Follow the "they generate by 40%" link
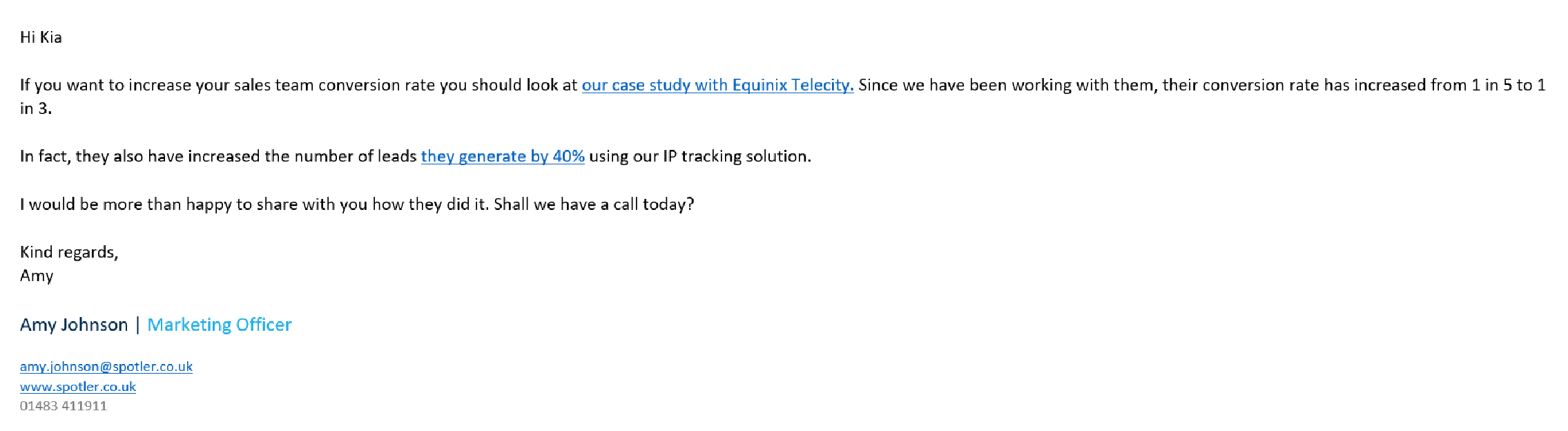This screenshot has width=1568, height=431. (x=502, y=156)
